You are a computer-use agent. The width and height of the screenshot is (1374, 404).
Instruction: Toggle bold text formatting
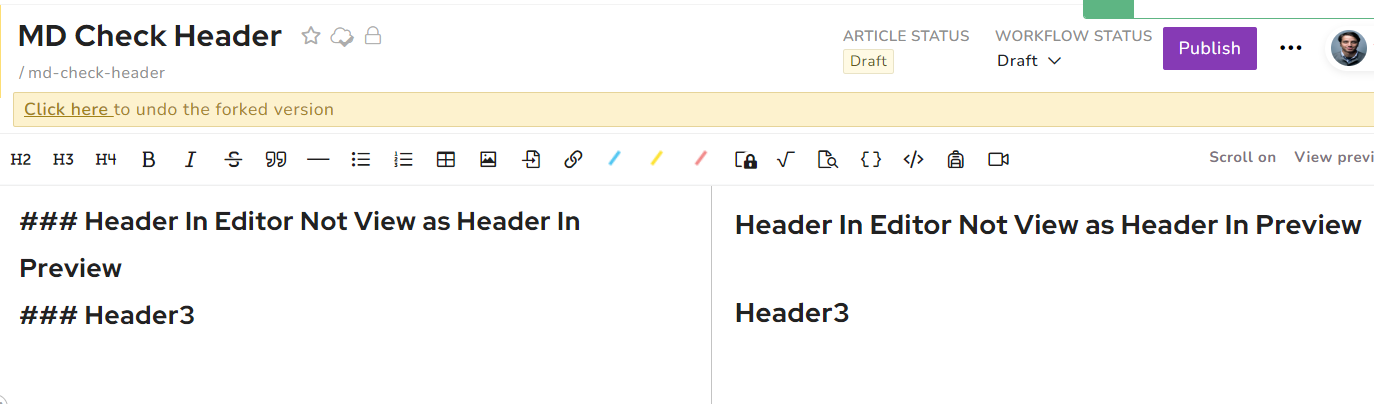pos(148,159)
